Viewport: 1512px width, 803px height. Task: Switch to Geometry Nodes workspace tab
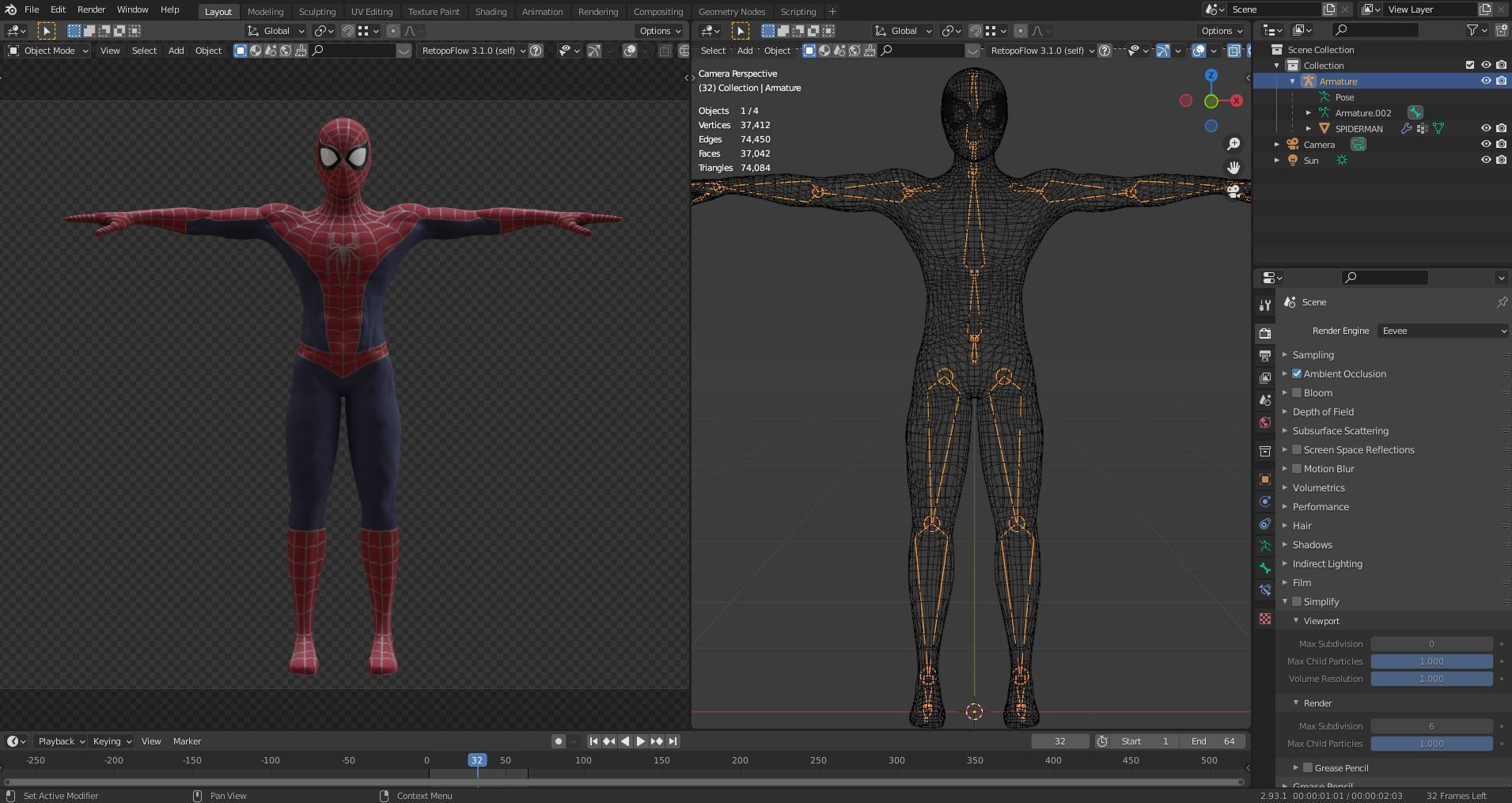731,12
